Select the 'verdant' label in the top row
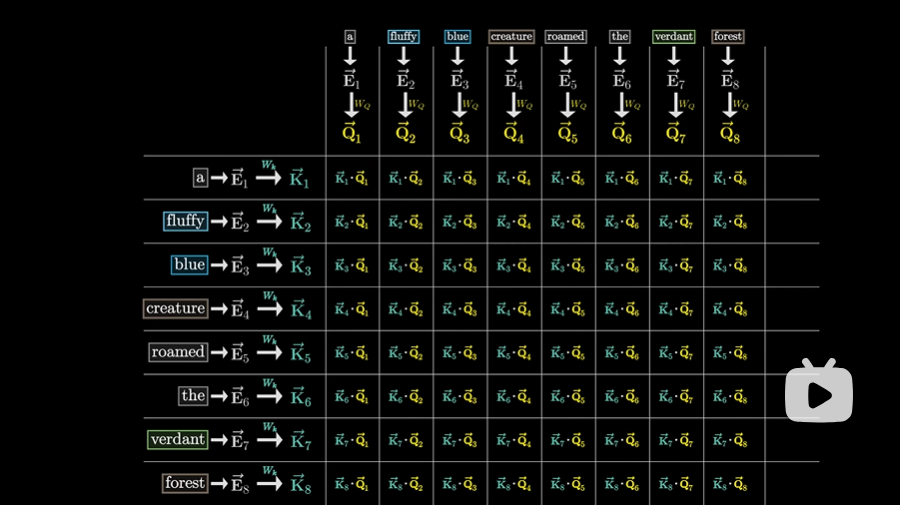The height and width of the screenshot is (505, 900). tap(673, 37)
